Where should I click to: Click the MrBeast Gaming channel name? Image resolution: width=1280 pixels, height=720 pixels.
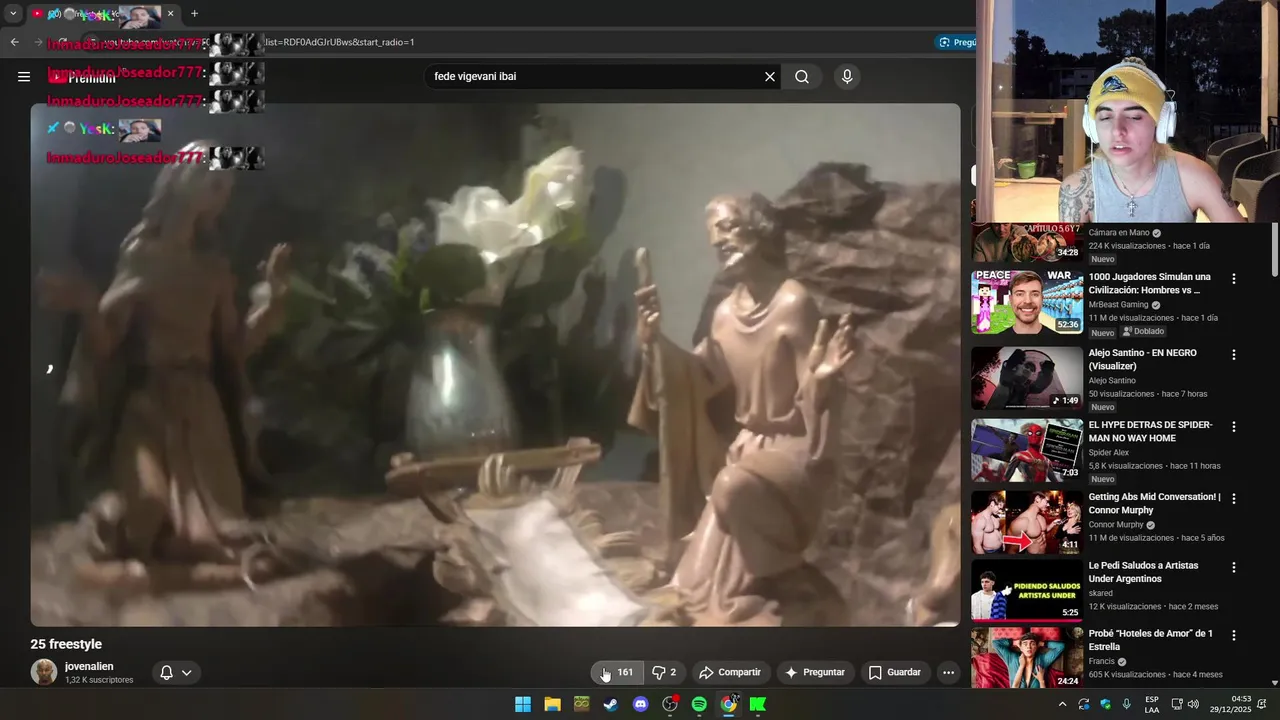[x=1118, y=305]
